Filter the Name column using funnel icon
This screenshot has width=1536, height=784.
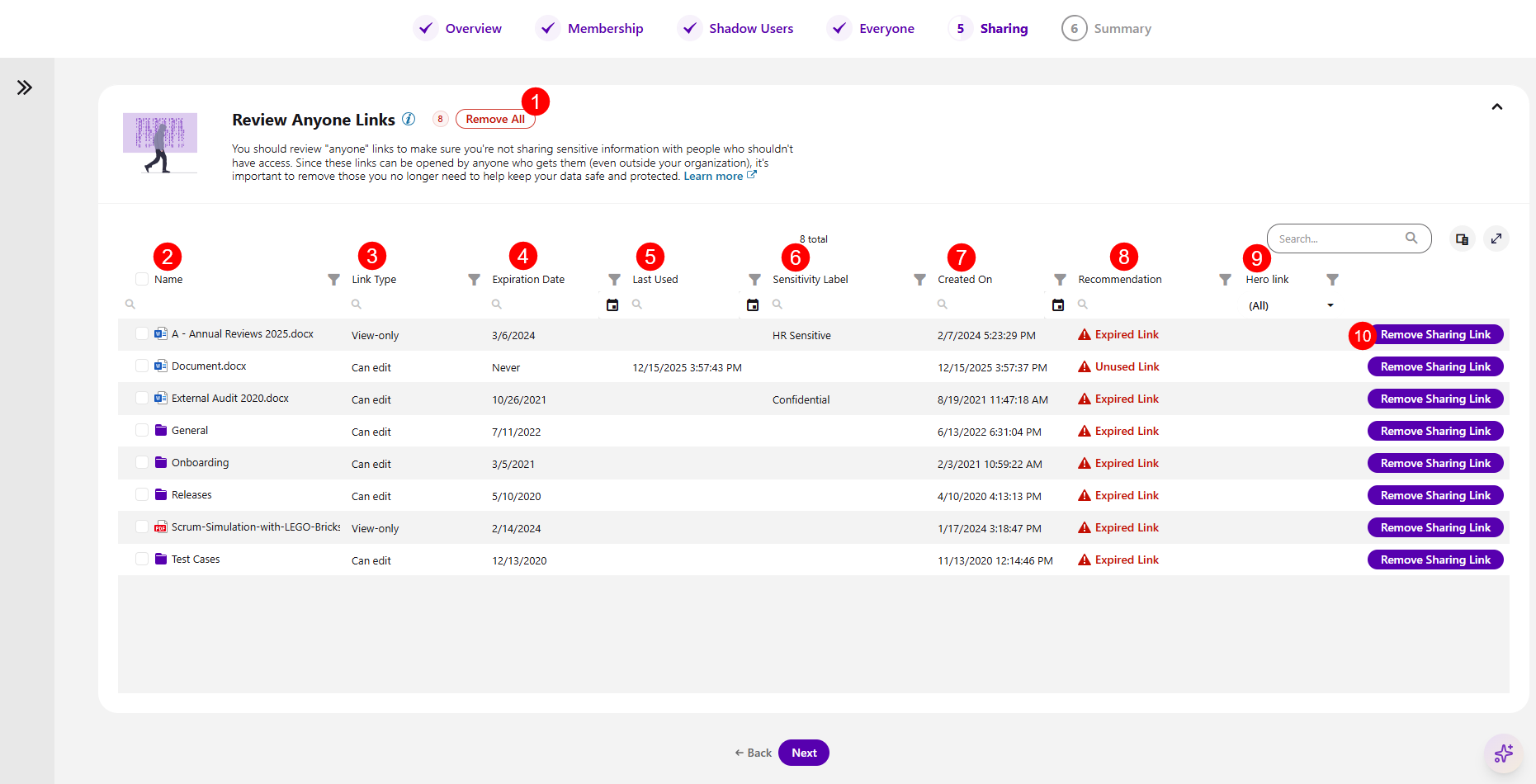[x=333, y=280]
